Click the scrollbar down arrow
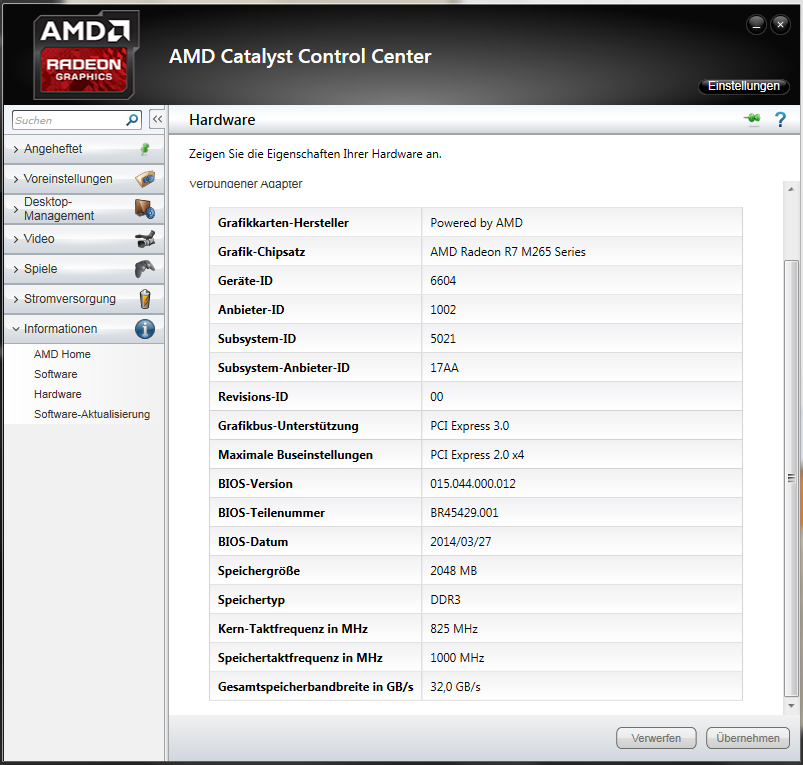The image size is (803, 765). point(791,706)
